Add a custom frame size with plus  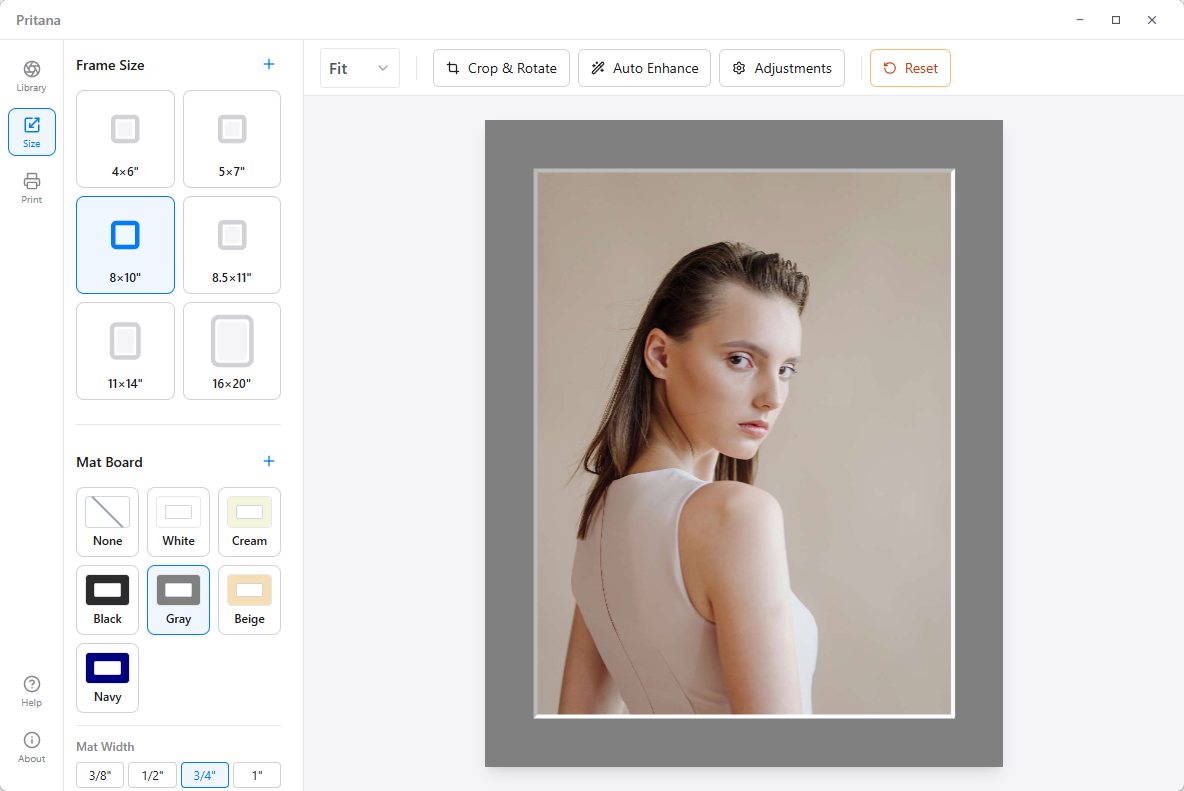pyautogui.click(x=268, y=65)
